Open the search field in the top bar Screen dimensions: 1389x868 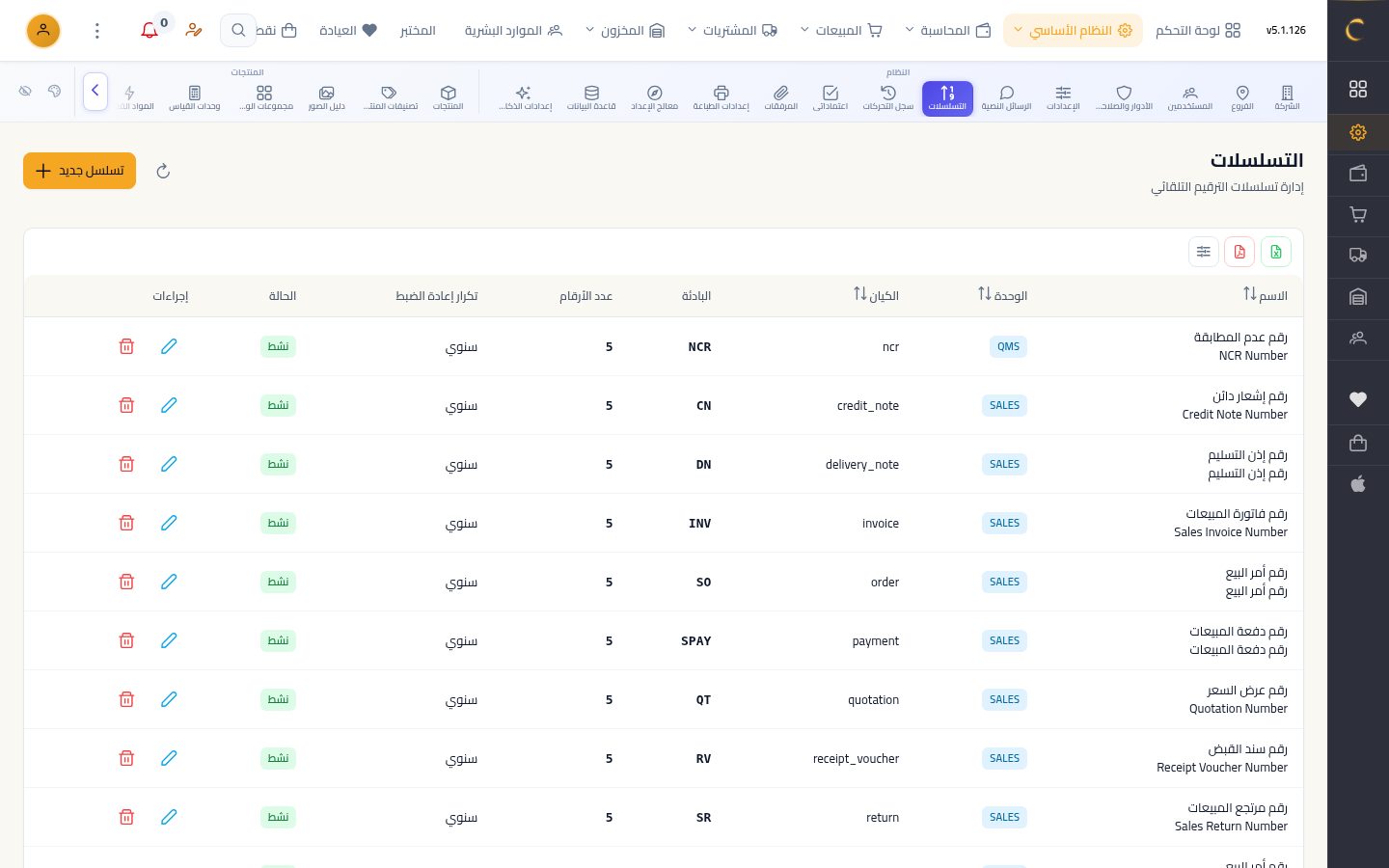pos(238,31)
